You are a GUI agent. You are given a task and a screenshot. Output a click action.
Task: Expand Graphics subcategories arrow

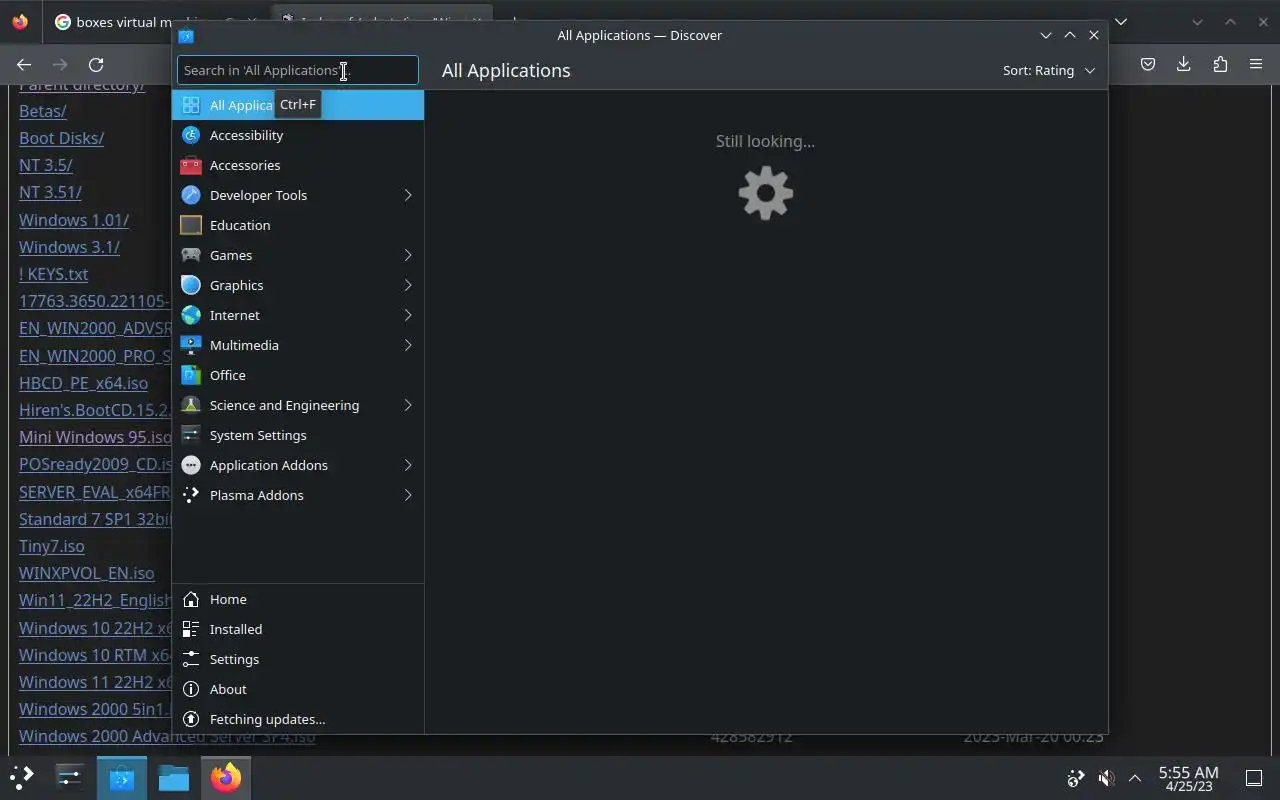pos(408,285)
